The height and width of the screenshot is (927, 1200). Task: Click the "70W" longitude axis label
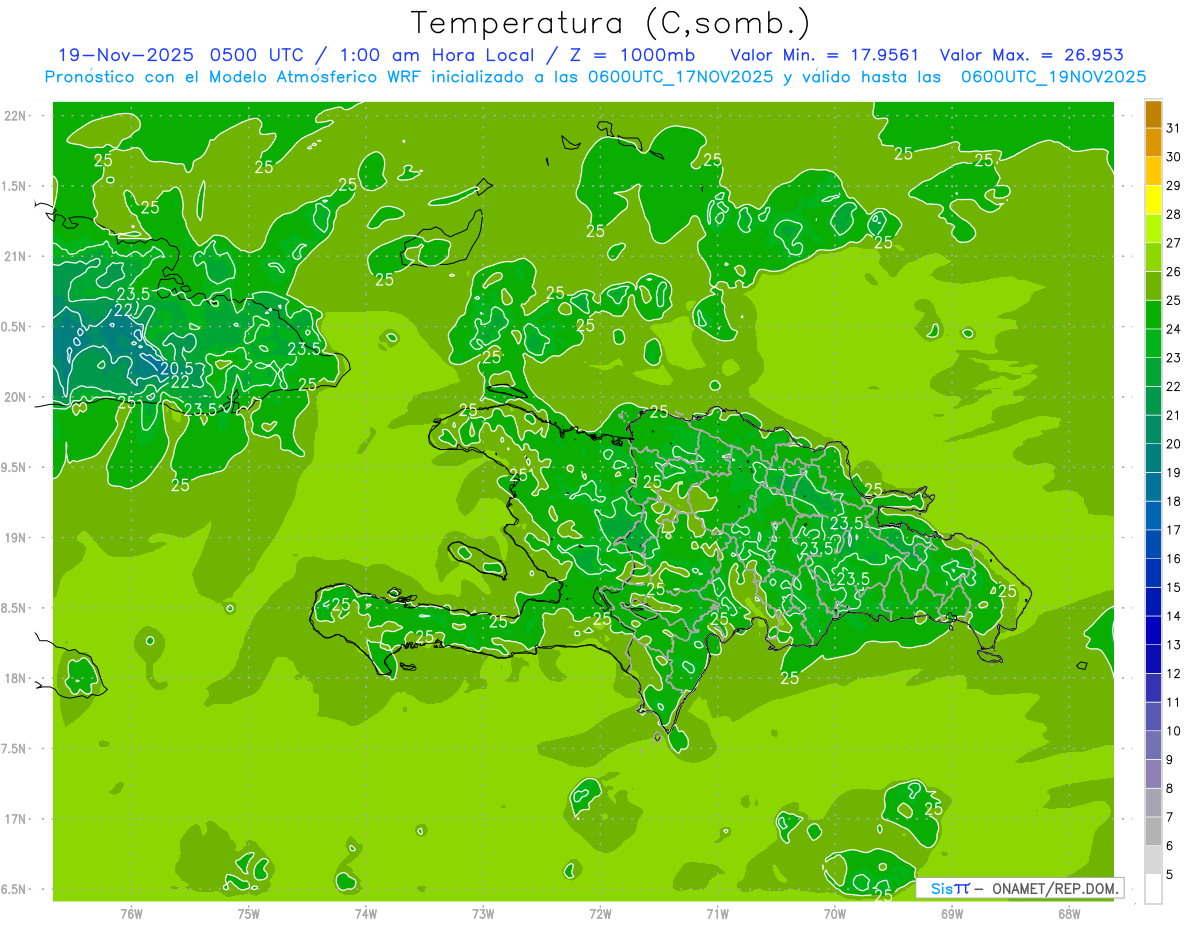(x=834, y=914)
